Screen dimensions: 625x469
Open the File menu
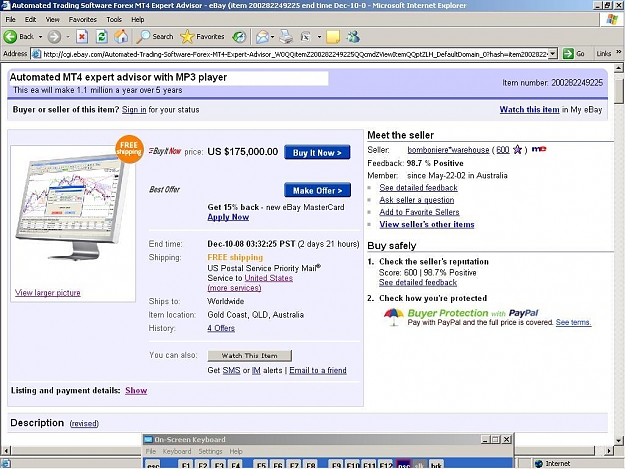click(10, 20)
